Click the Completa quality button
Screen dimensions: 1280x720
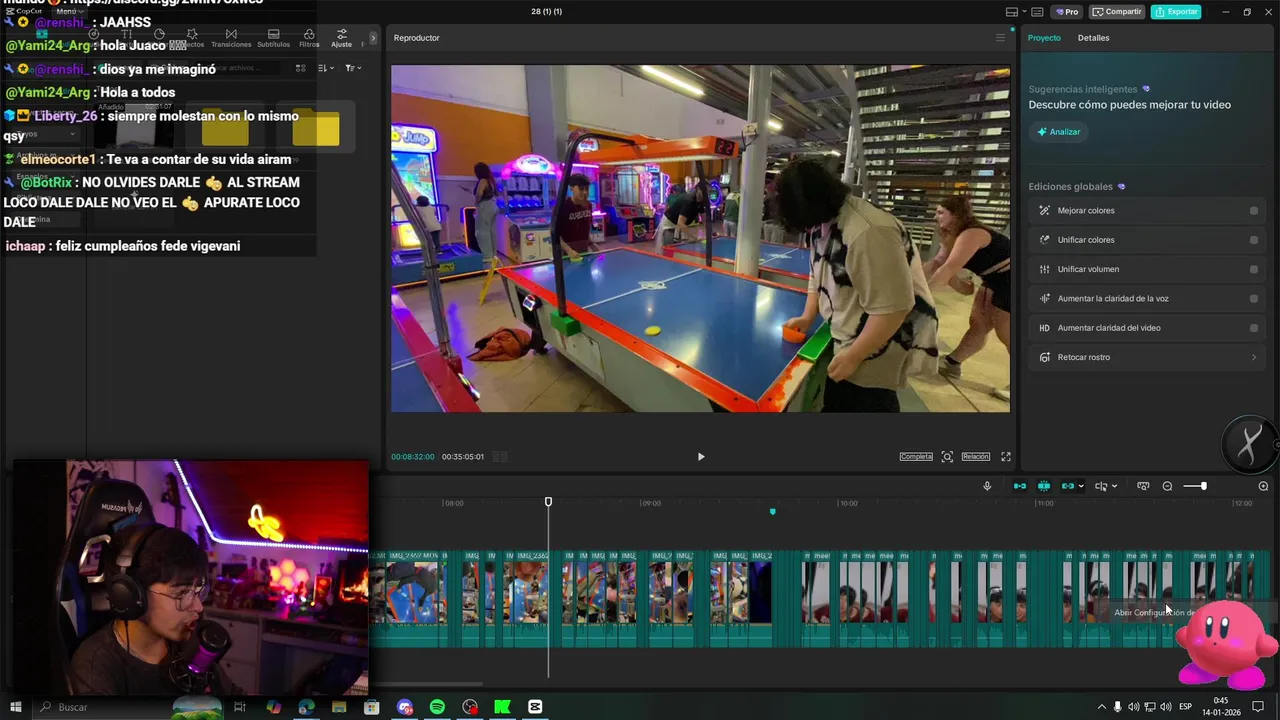916,457
